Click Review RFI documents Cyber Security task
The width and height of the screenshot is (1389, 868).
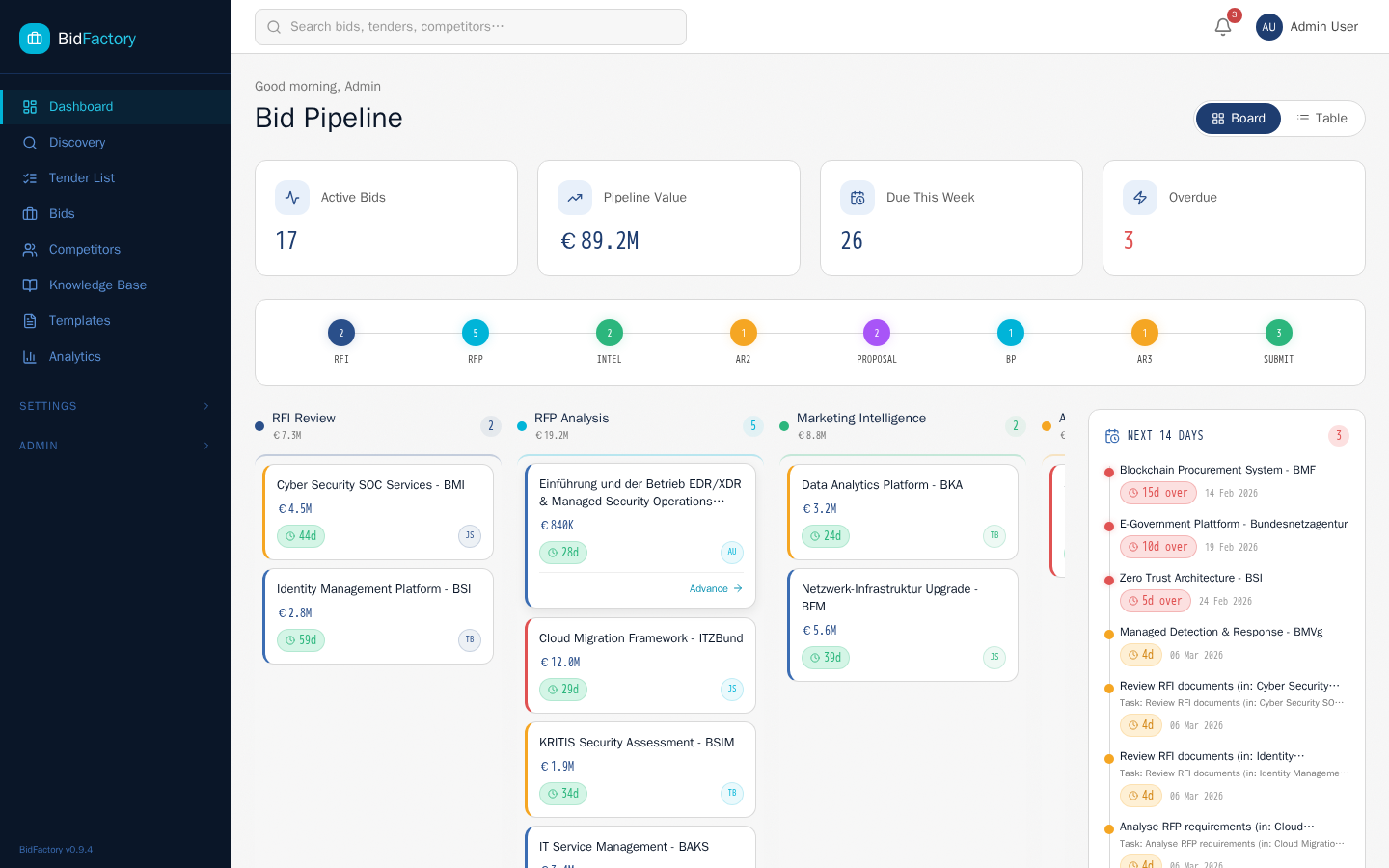pyautogui.click(x=1230, y=686)
